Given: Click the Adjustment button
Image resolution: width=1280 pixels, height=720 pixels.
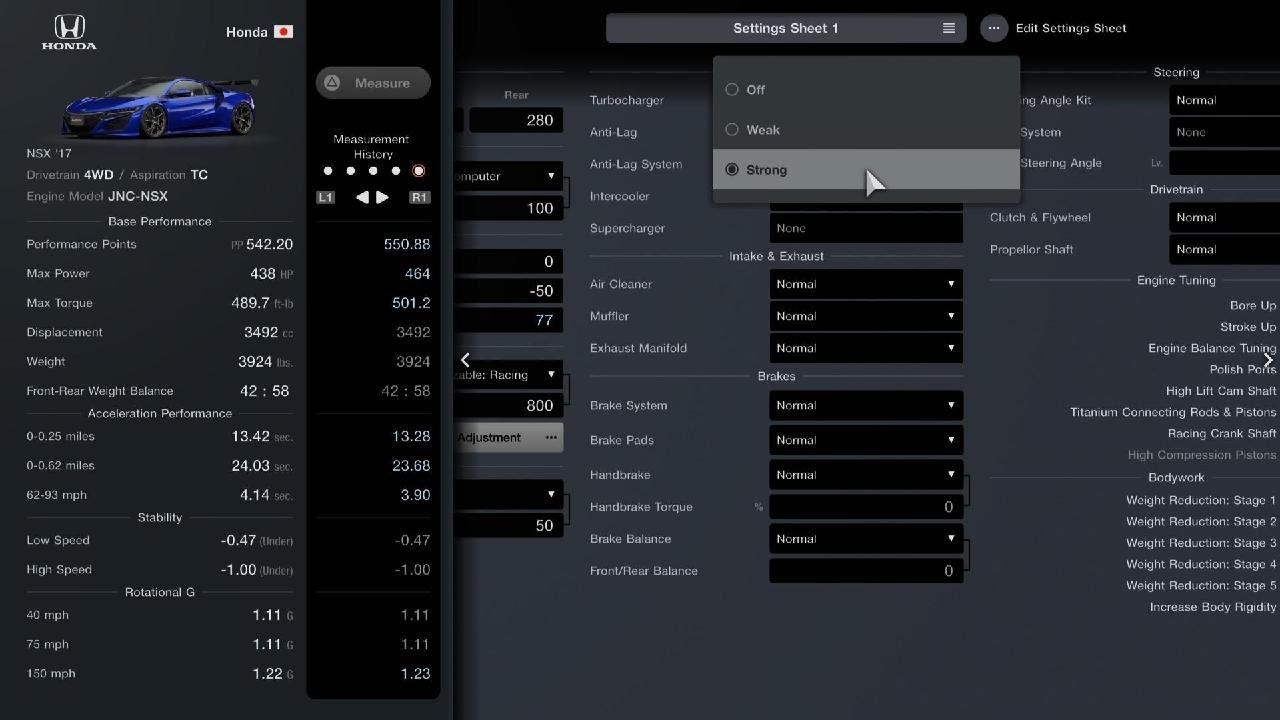Looking at the screenshot, I should click(509, 437).
